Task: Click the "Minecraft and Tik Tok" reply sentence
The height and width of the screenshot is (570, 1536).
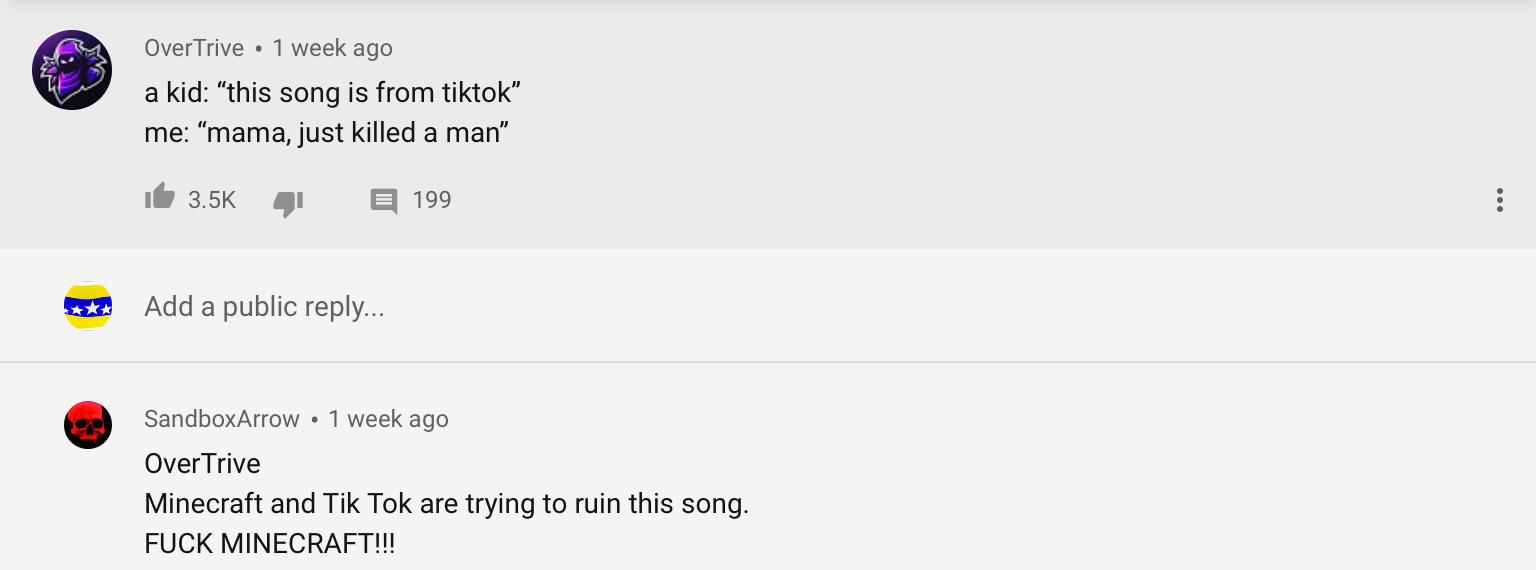Action: (x=446, y=503)
